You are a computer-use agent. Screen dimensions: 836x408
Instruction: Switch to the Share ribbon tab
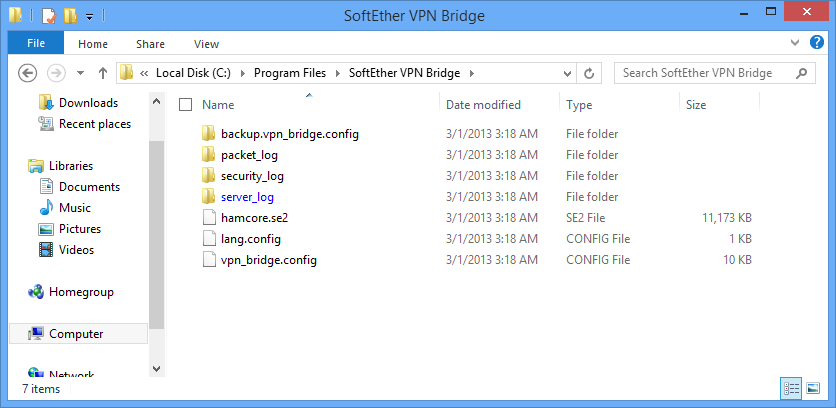click(x=150, y=44)
